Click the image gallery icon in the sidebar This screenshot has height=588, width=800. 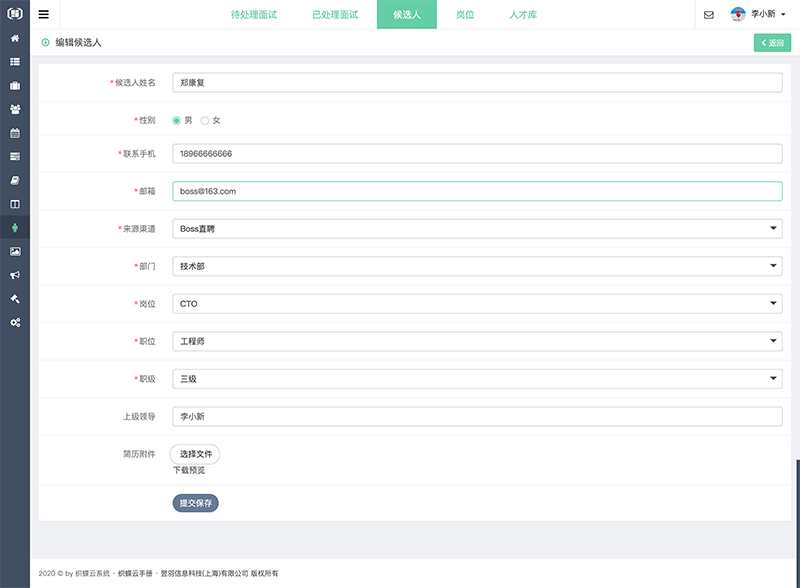13,251
